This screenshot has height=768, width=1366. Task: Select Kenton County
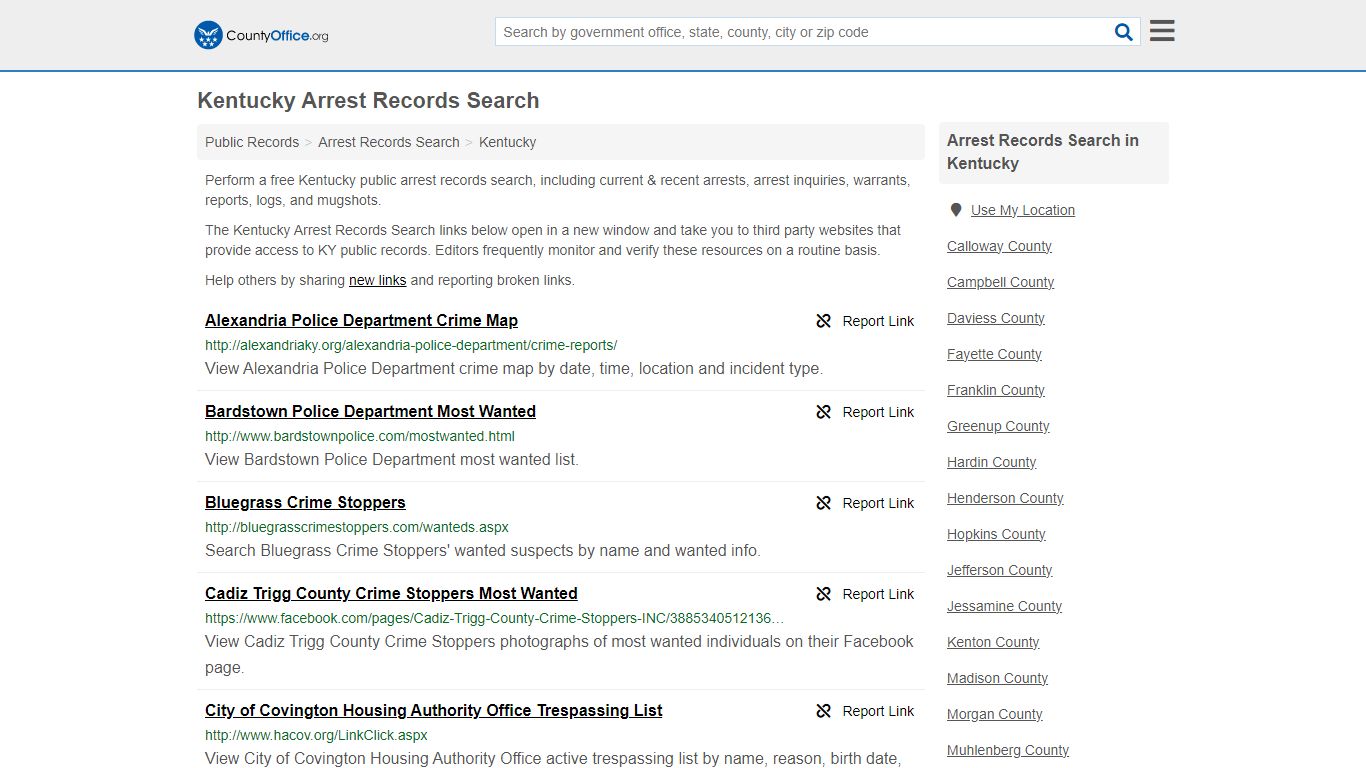993,642
